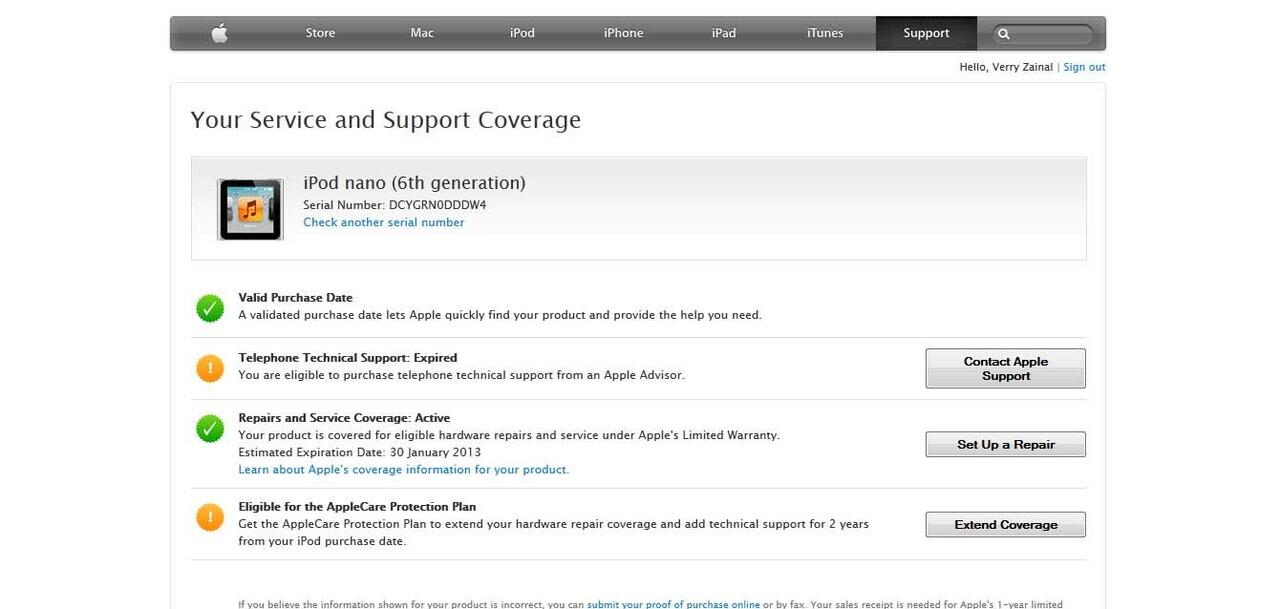The width and height of the screenshot is (1280, 609).
Task: Switch to the iPhone tab
Action: [623, 33]
